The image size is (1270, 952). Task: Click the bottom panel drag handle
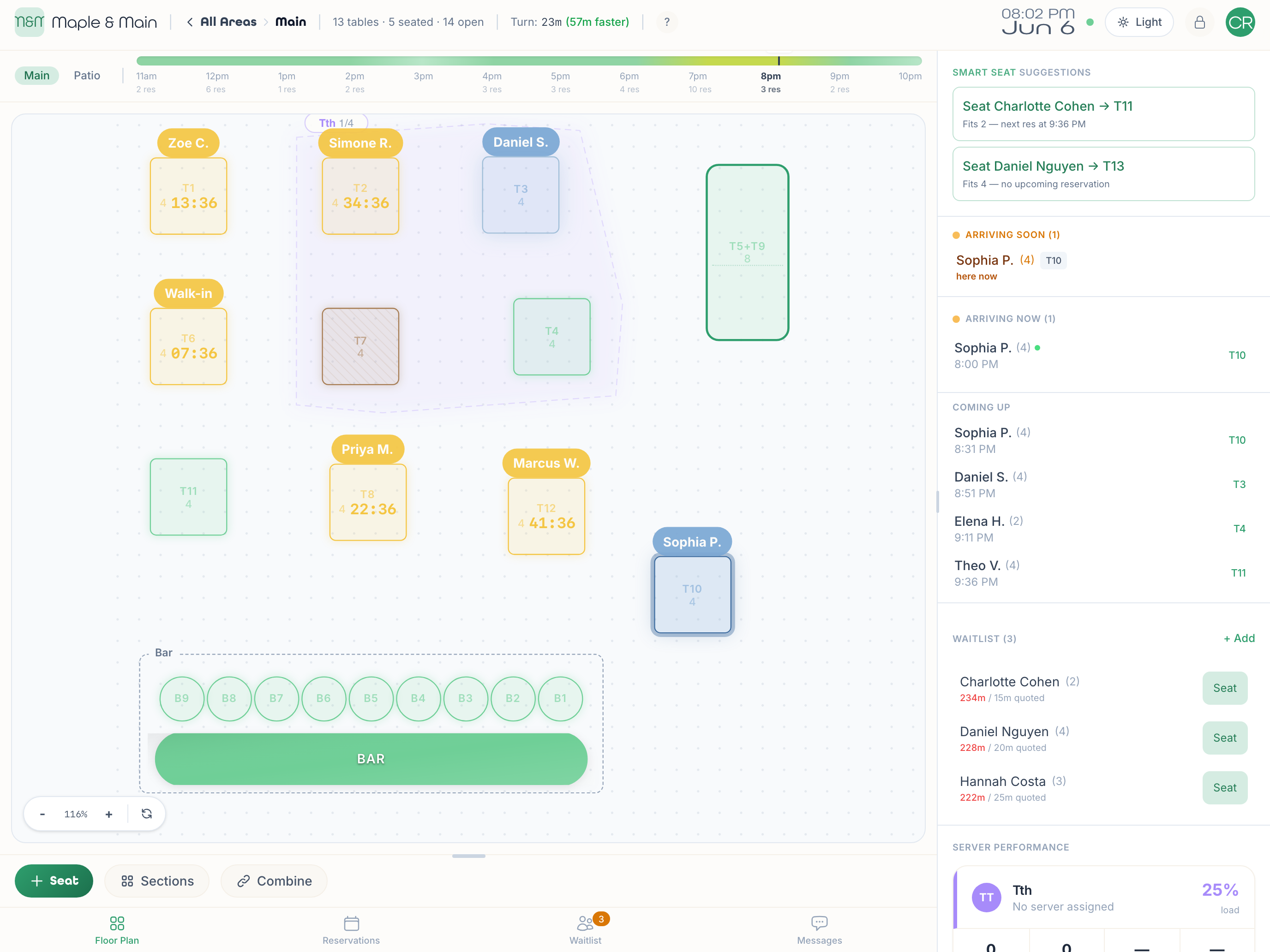pos(468,856)
